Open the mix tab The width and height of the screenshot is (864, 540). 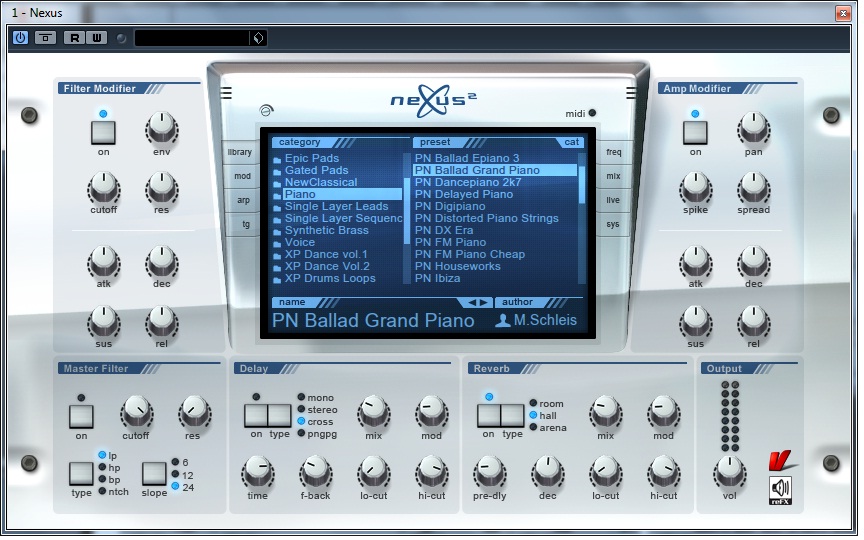click(x=613, y=176)
